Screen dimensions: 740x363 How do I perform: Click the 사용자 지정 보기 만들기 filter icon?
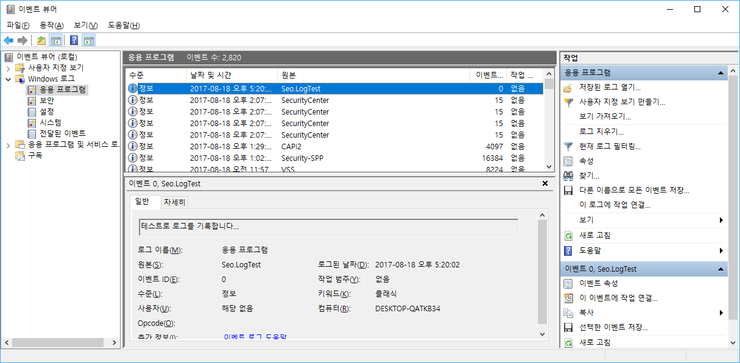[x=569, y=102]
